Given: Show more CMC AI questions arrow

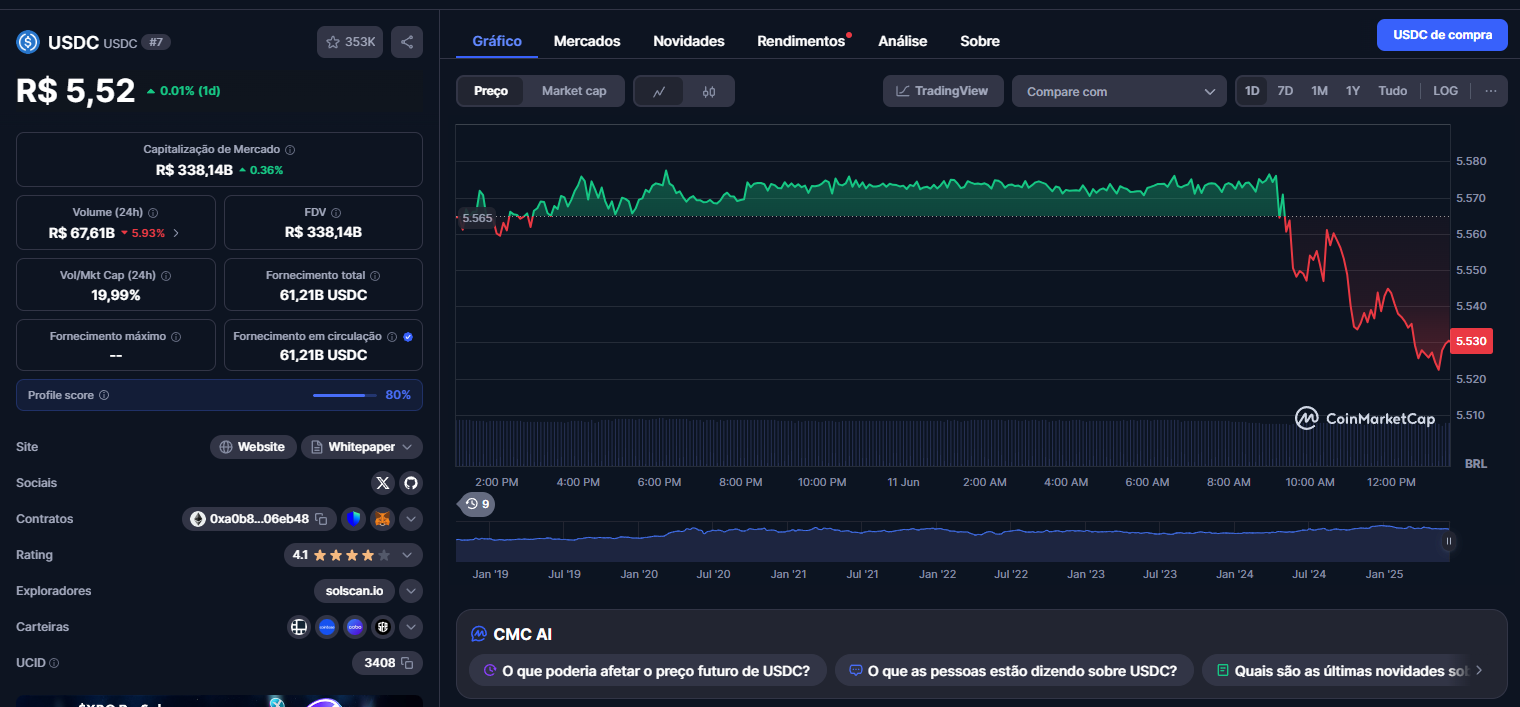Looking at the screenshot, I should click(1479, 671).
